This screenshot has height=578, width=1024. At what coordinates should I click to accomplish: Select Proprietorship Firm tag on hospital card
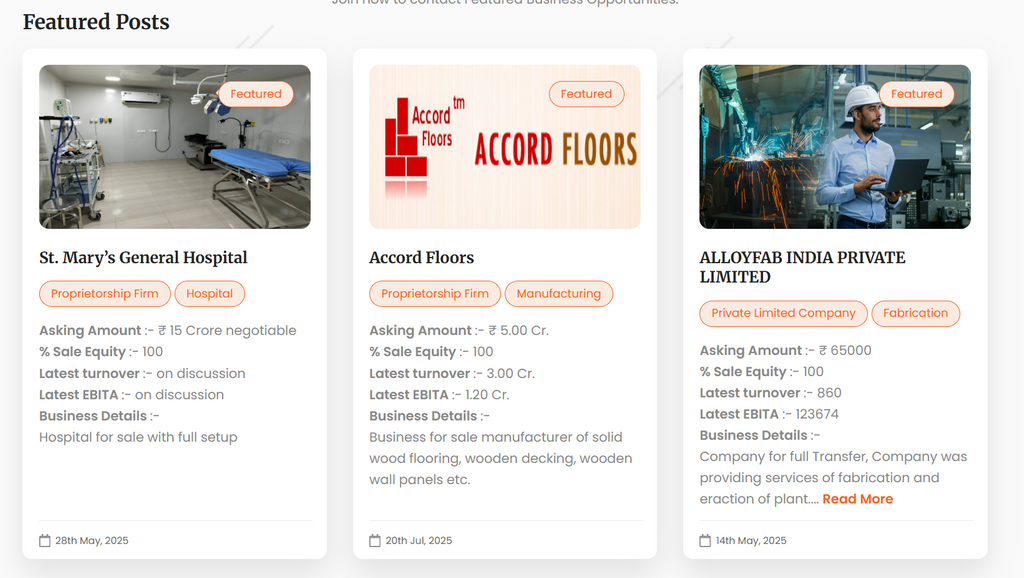(104, 294)
